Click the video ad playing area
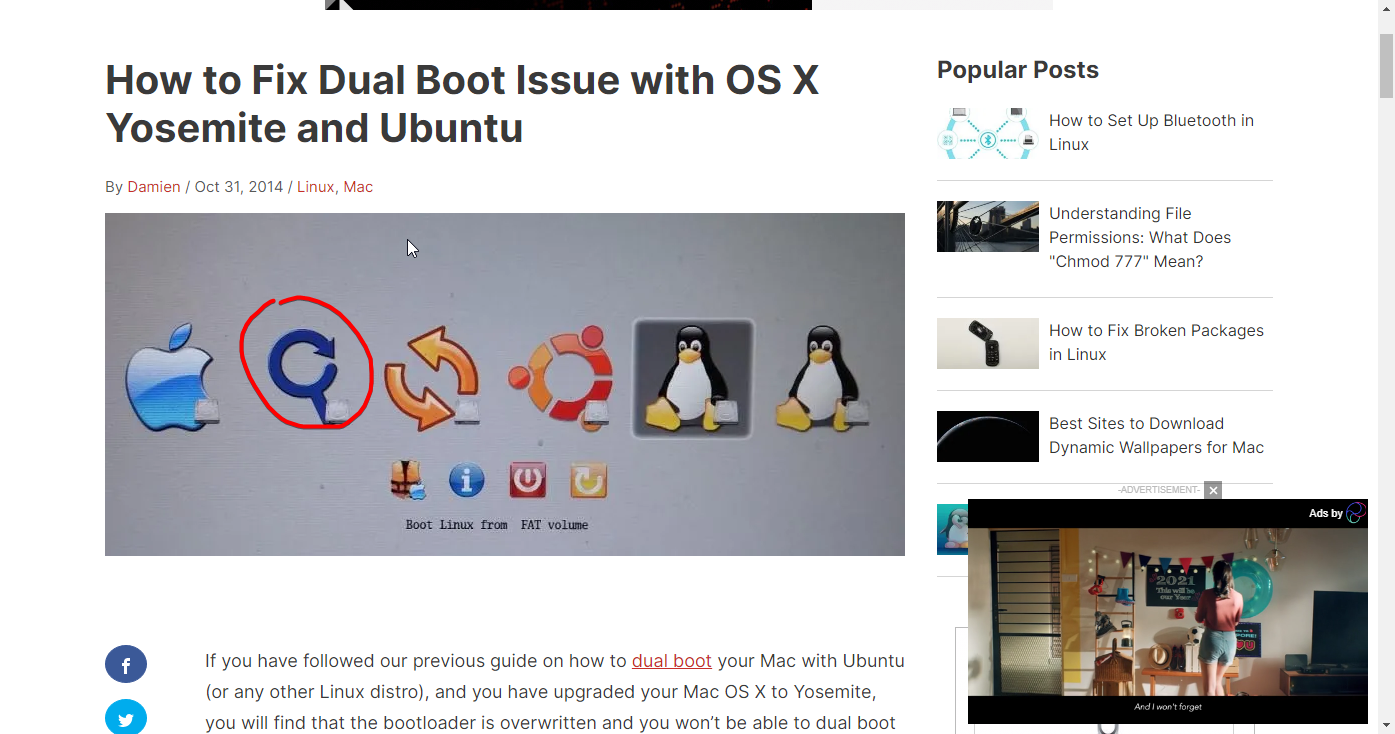Viewport: 1395px width, 734px height. point(1168,612)
